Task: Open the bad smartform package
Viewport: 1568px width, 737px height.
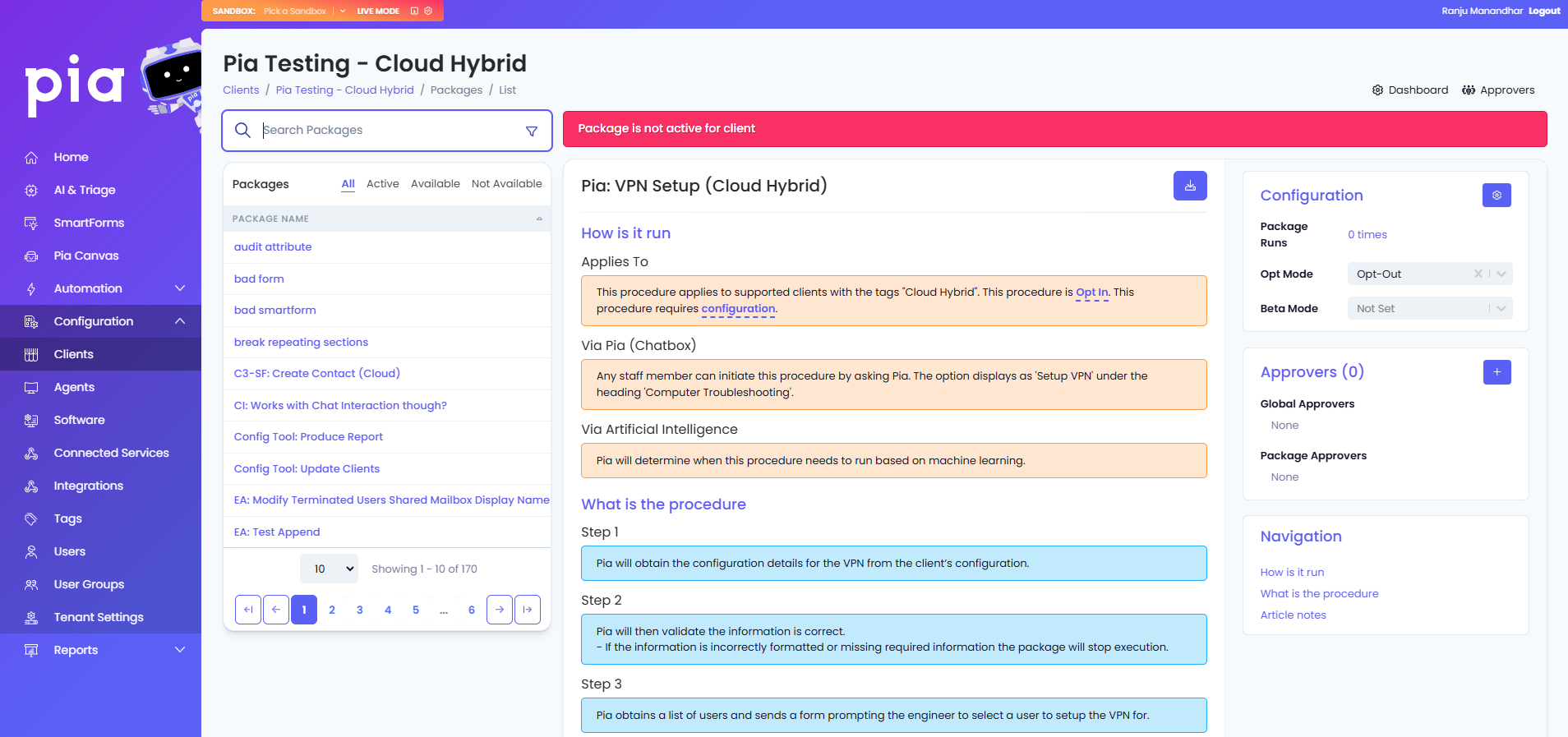Action: click(x=274, y=311)
